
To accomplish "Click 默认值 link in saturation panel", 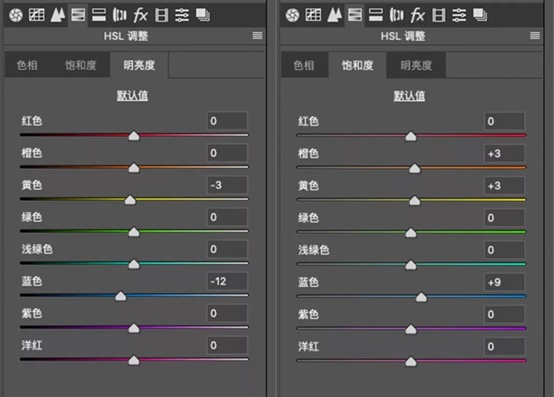I will pos(409,96).
